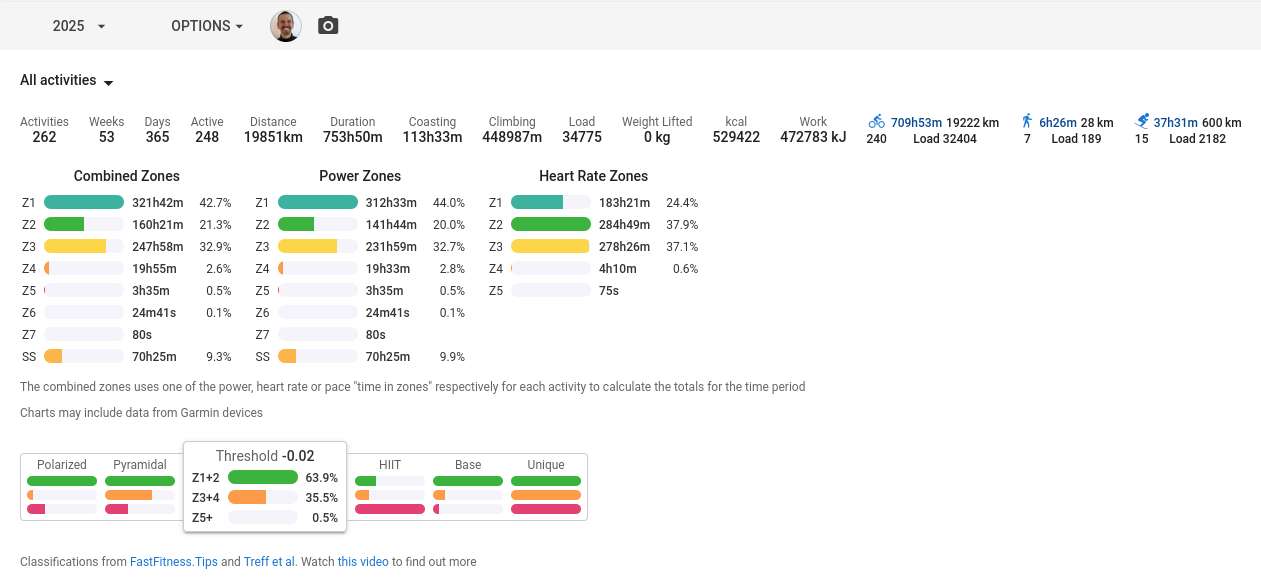Click the camera screenshot icon
Viewport: 1261px width, 583px height.
coord(328,26)
